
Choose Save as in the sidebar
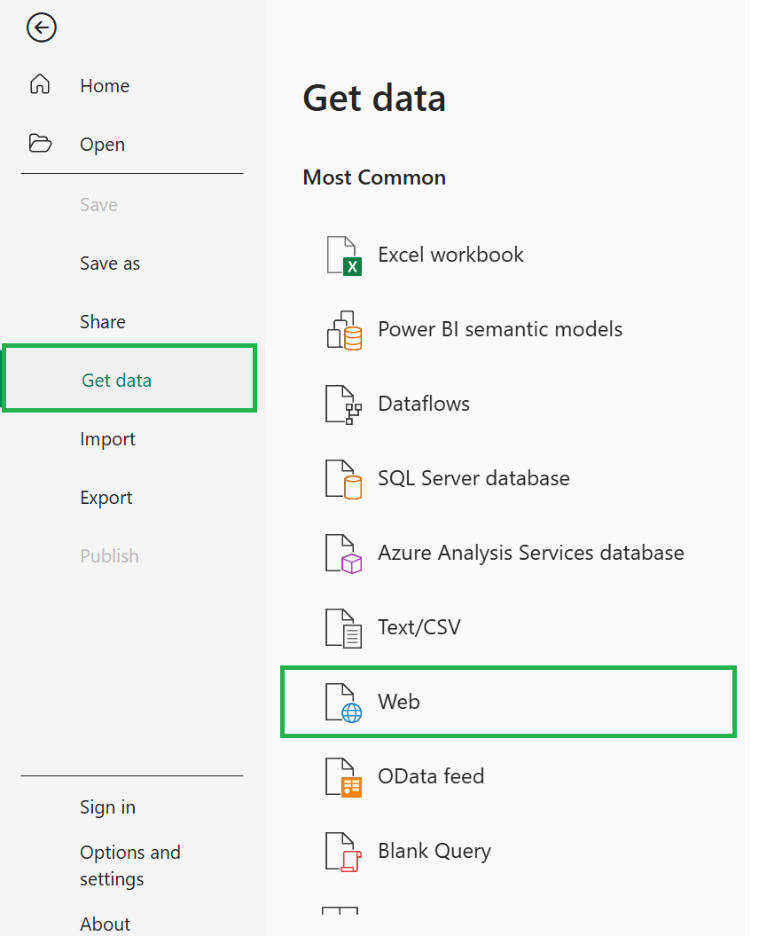point(110,263)
